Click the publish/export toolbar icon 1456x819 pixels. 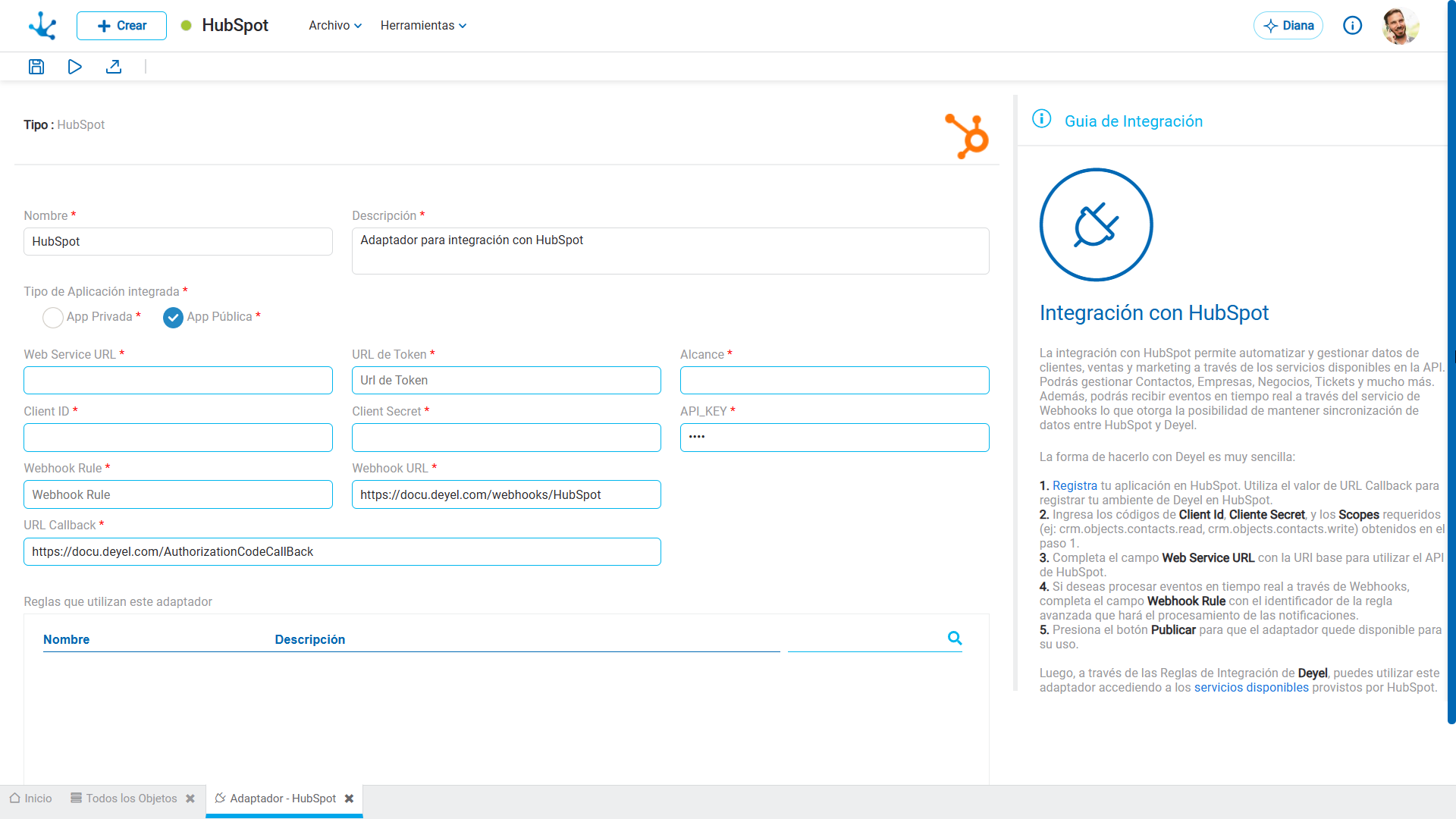(114, 67)
